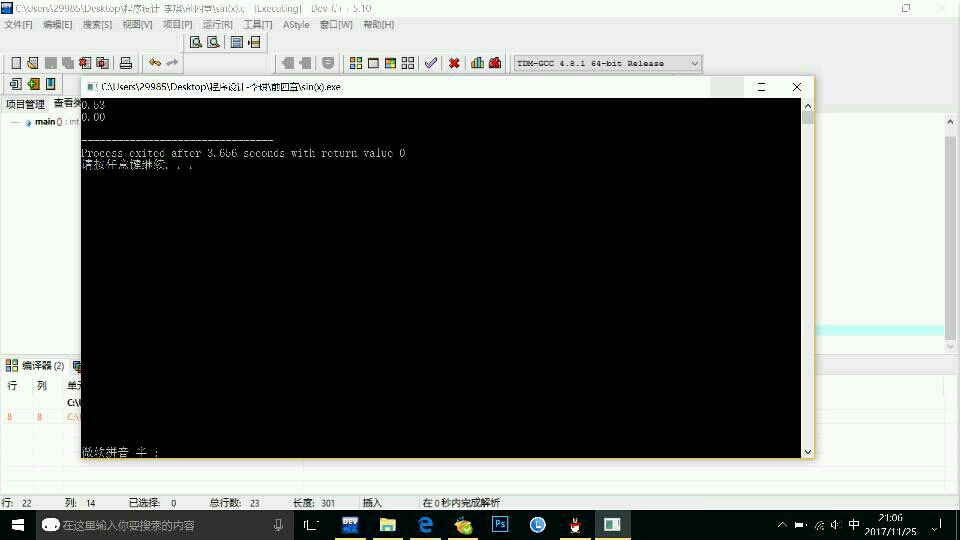
Task: Click the Go to function icon
Action: click(236, 42)
